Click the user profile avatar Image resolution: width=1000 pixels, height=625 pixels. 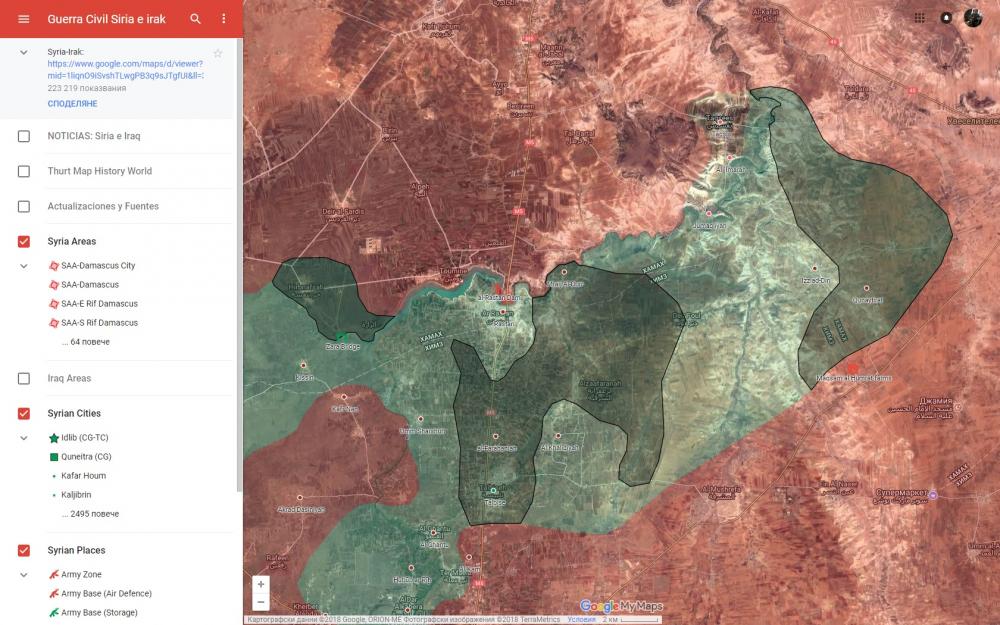[x=973, y=18]
